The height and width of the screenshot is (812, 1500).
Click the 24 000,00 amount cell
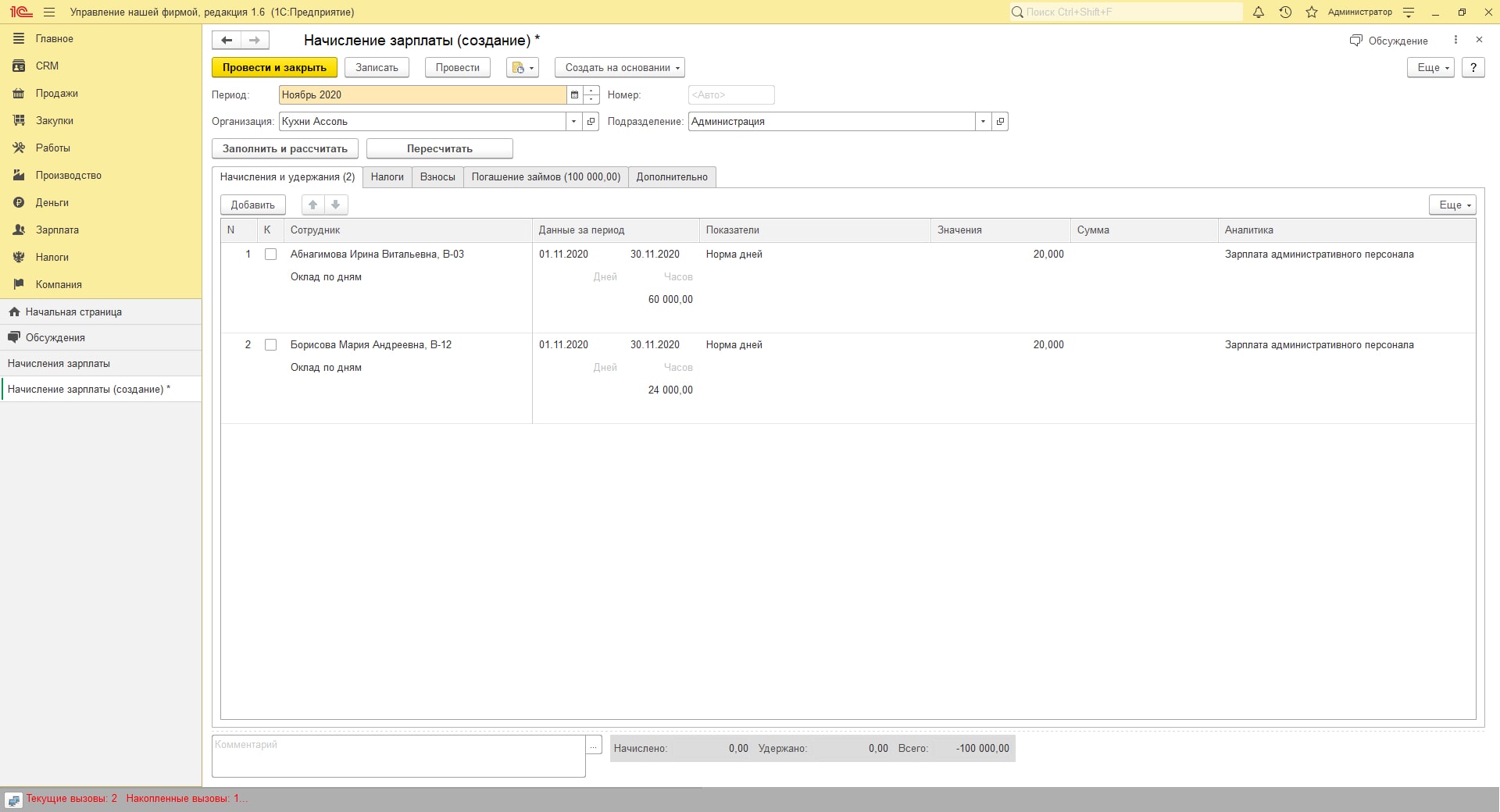click(670, 390)
